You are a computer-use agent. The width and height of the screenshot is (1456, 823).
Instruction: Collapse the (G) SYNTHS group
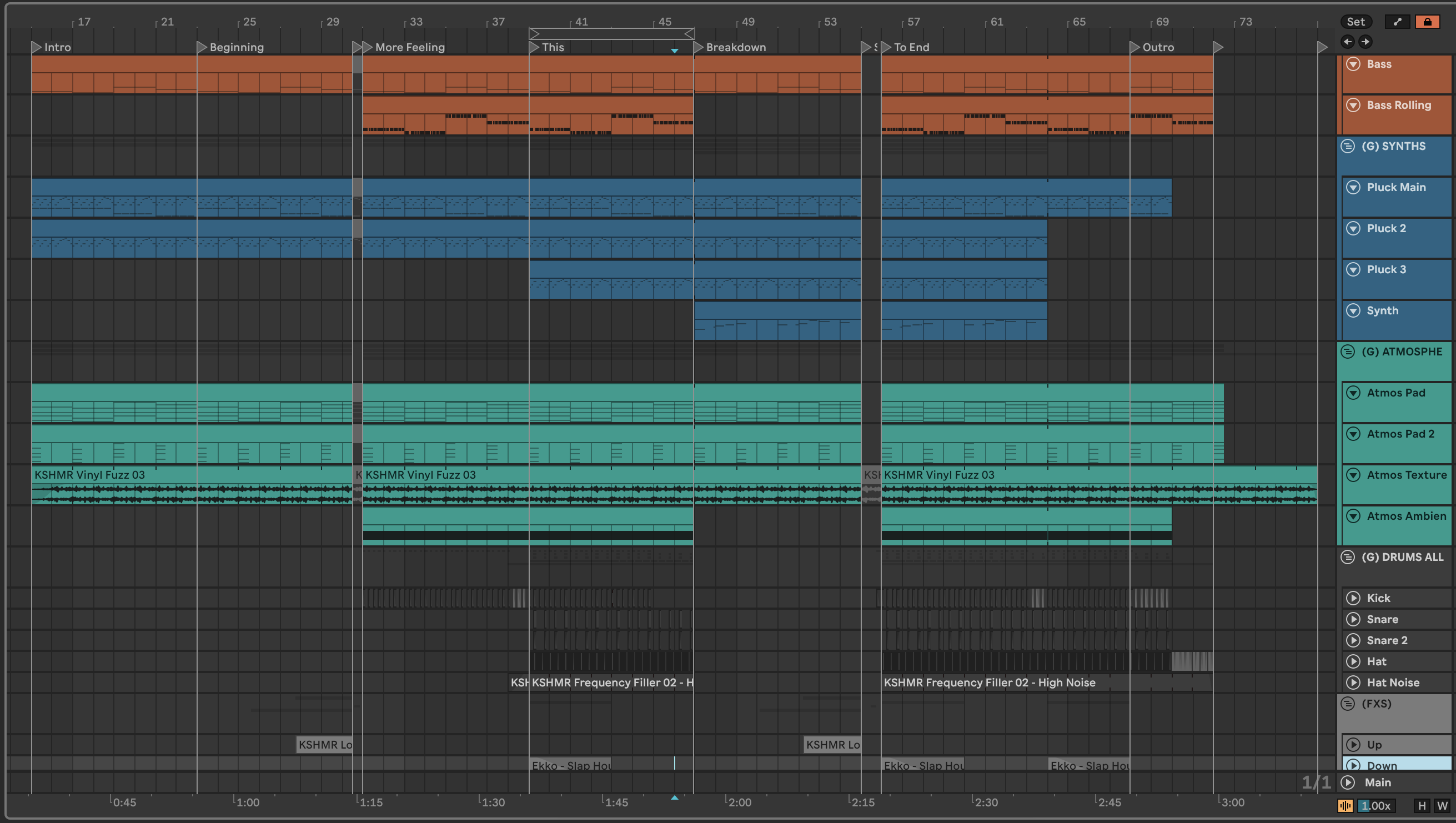(1348, 146)
